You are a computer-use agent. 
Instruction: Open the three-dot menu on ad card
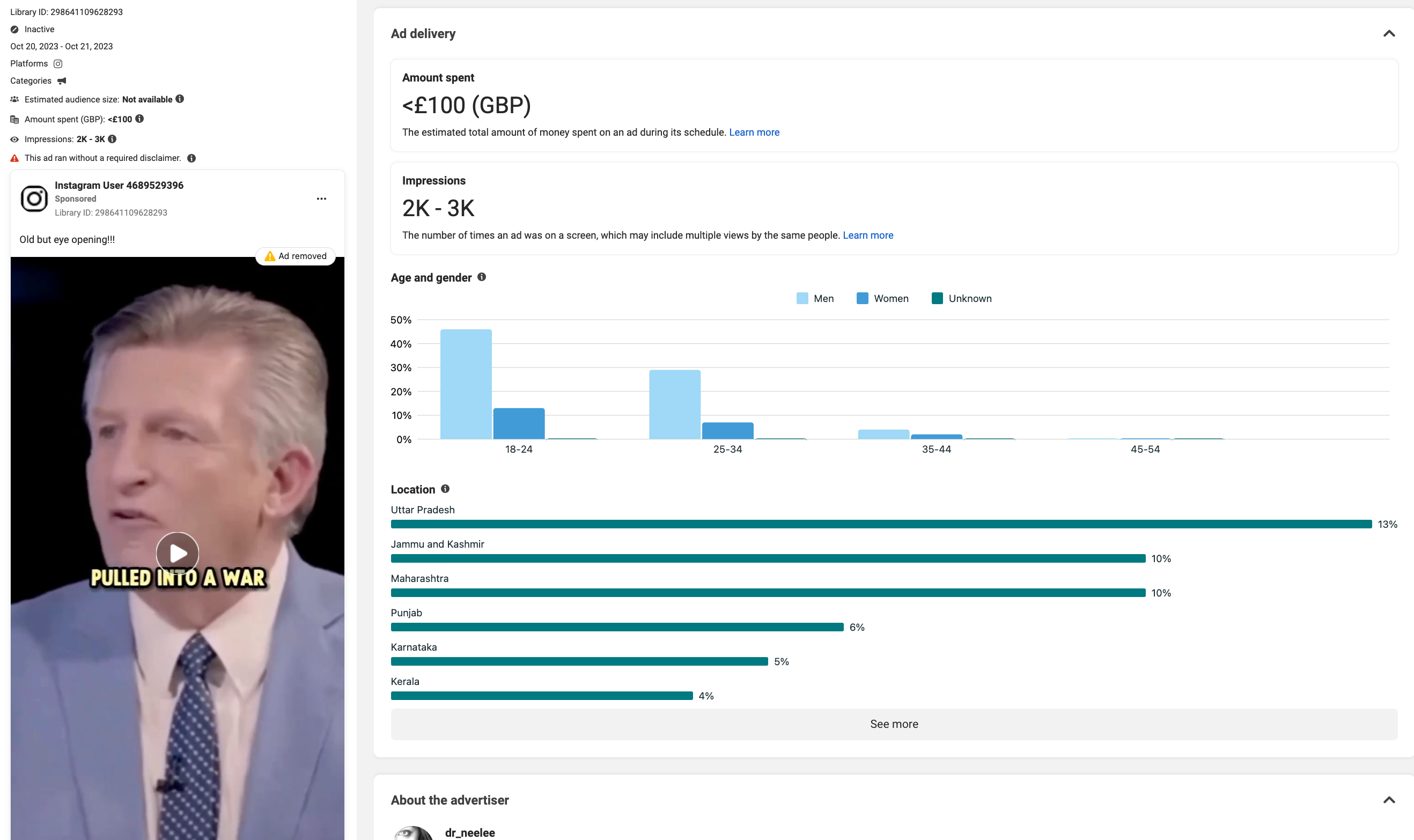[x=321, y=198]
